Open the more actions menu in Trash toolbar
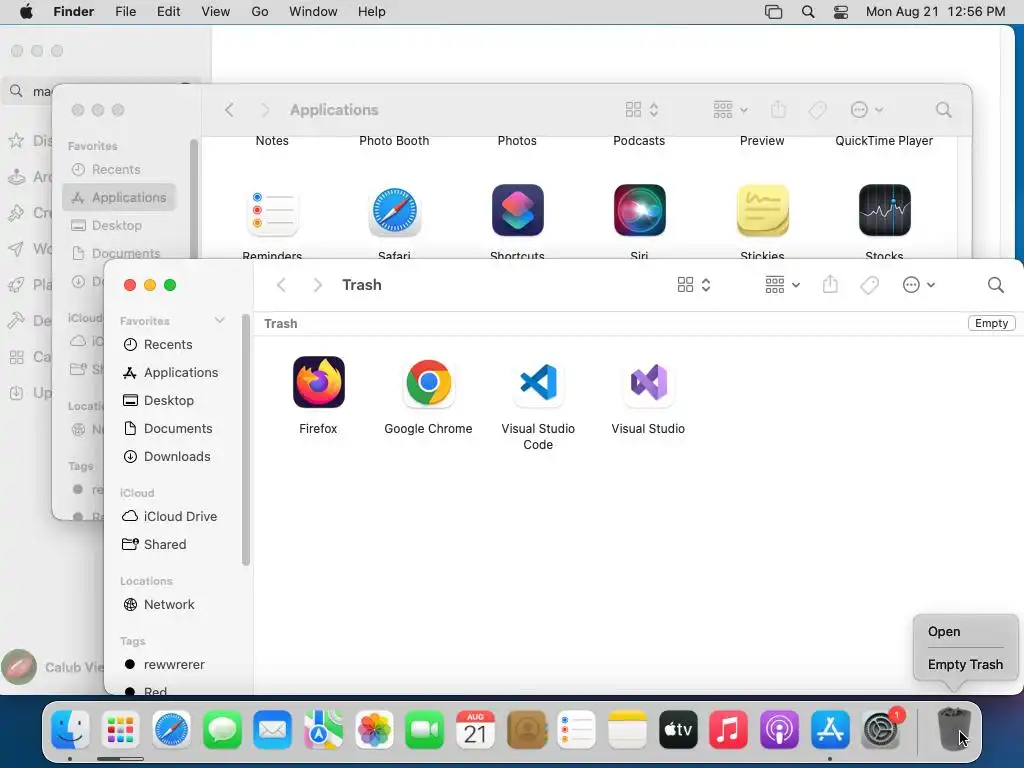 918,285
